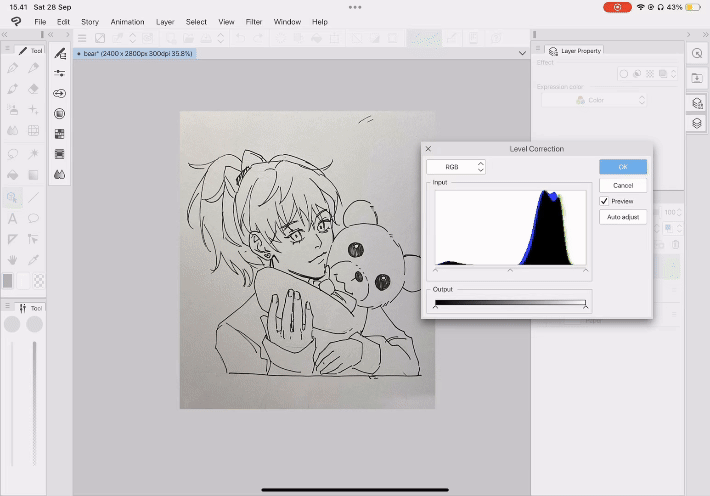Open the Sub Tool Detail sliders icon
The image size is (710, 496).
[60, 73]
